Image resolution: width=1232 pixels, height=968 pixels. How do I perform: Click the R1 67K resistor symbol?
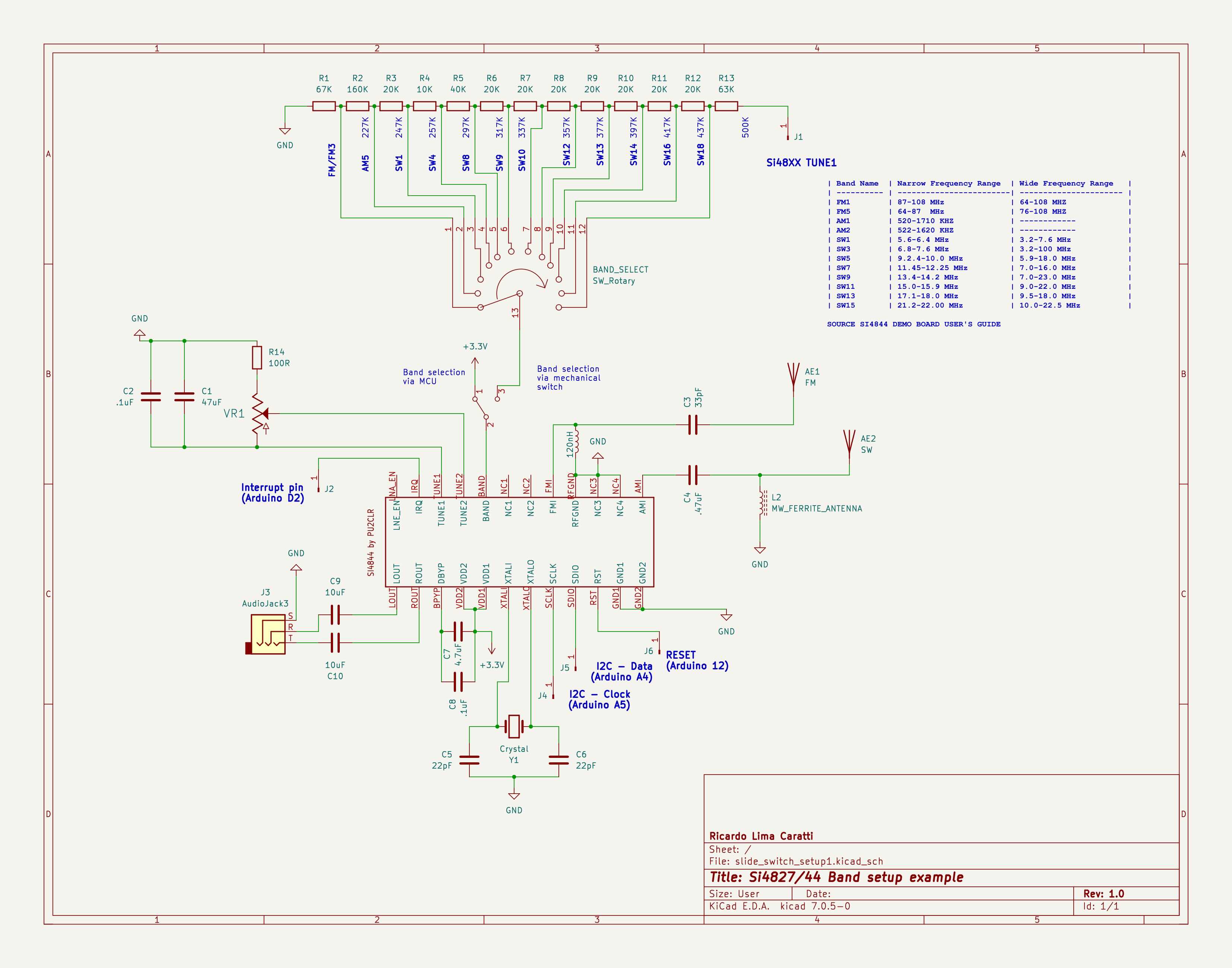[x=324, y=106]
